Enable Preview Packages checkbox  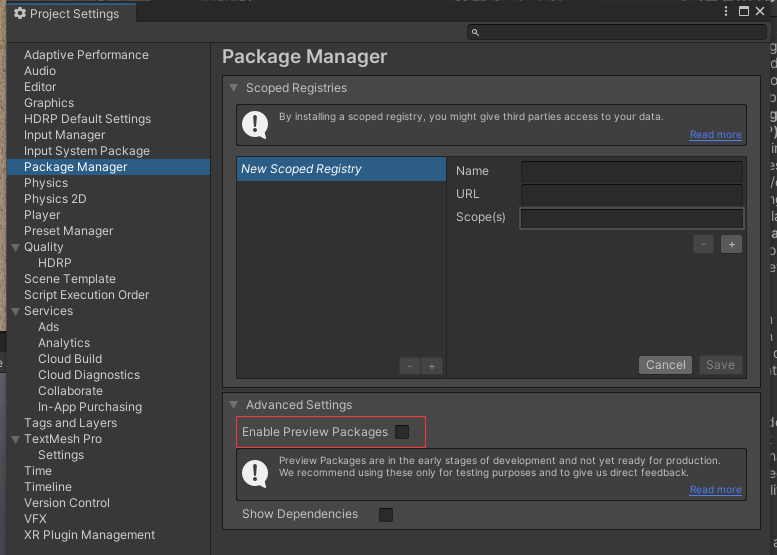coord(402,432)
